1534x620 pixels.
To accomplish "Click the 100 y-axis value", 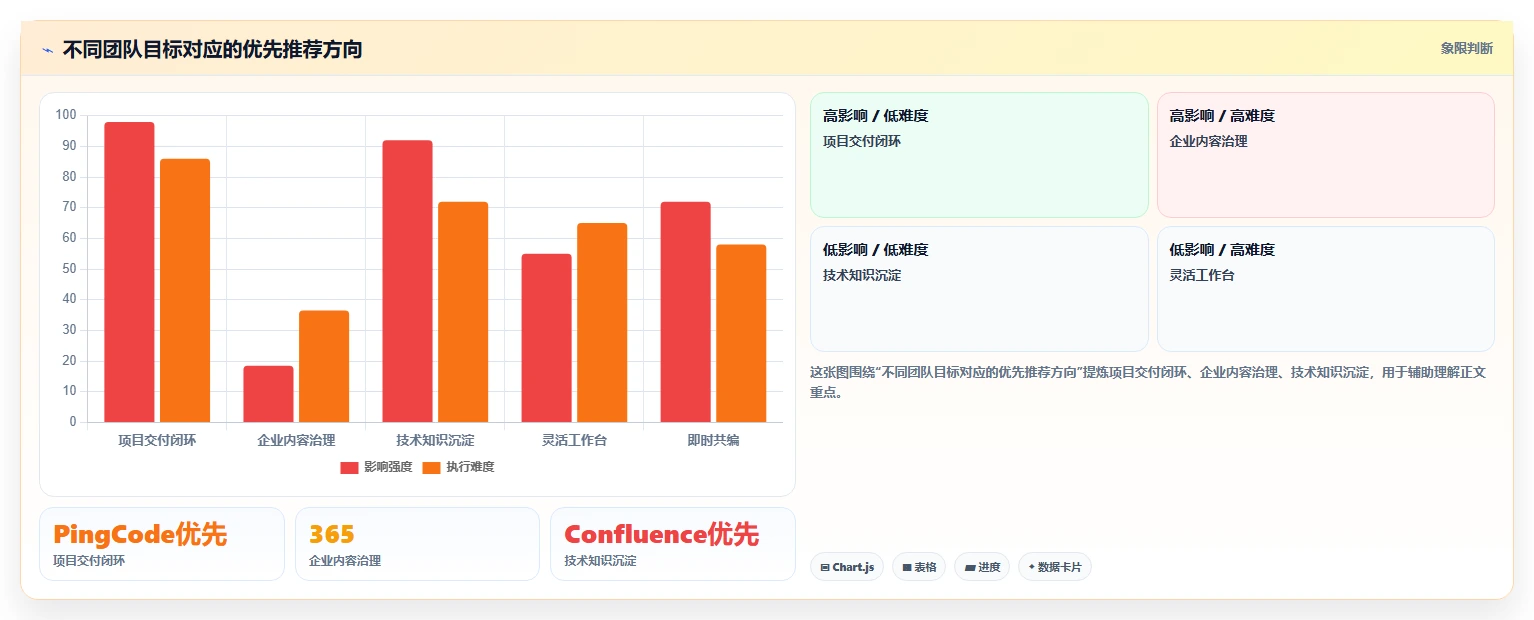I will click(66, 115).
